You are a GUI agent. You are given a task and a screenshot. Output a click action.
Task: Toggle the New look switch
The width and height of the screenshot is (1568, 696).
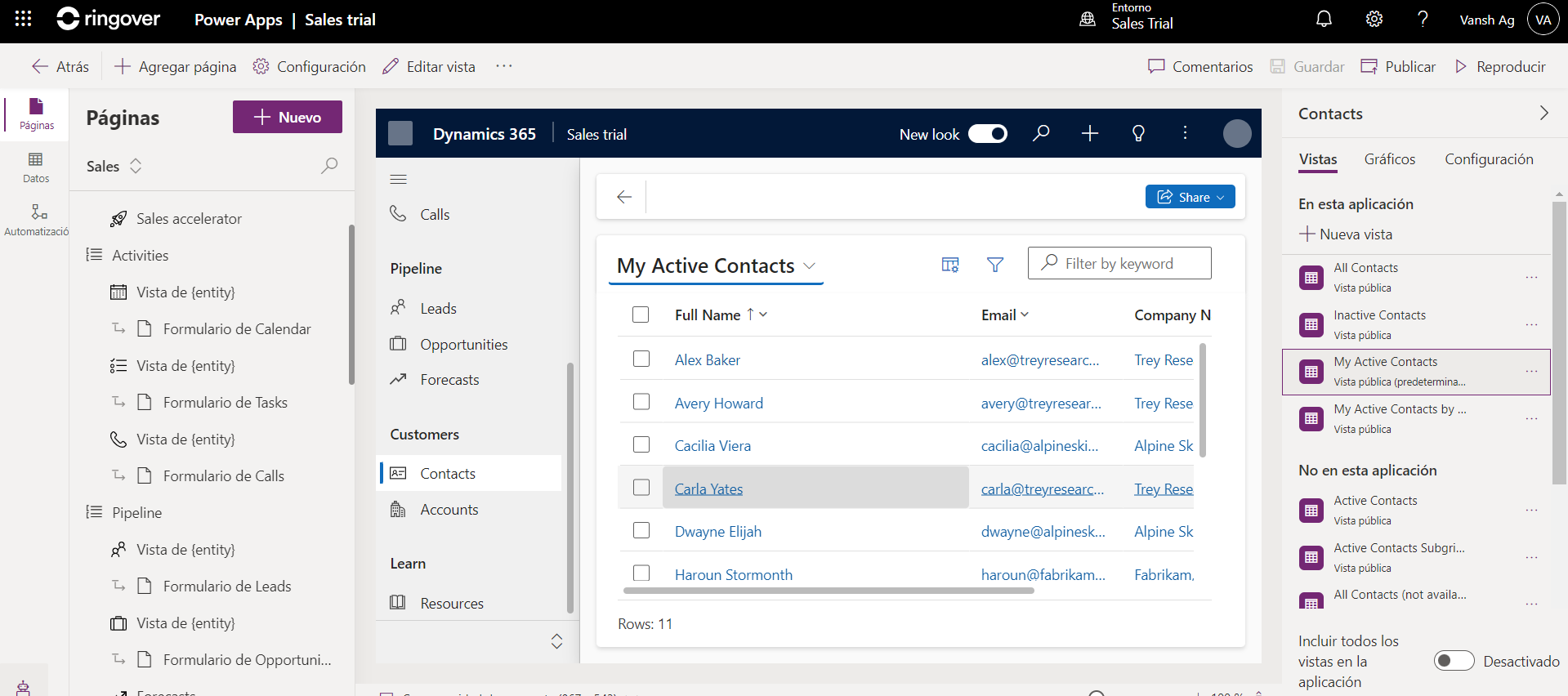(x=988, y=134)
